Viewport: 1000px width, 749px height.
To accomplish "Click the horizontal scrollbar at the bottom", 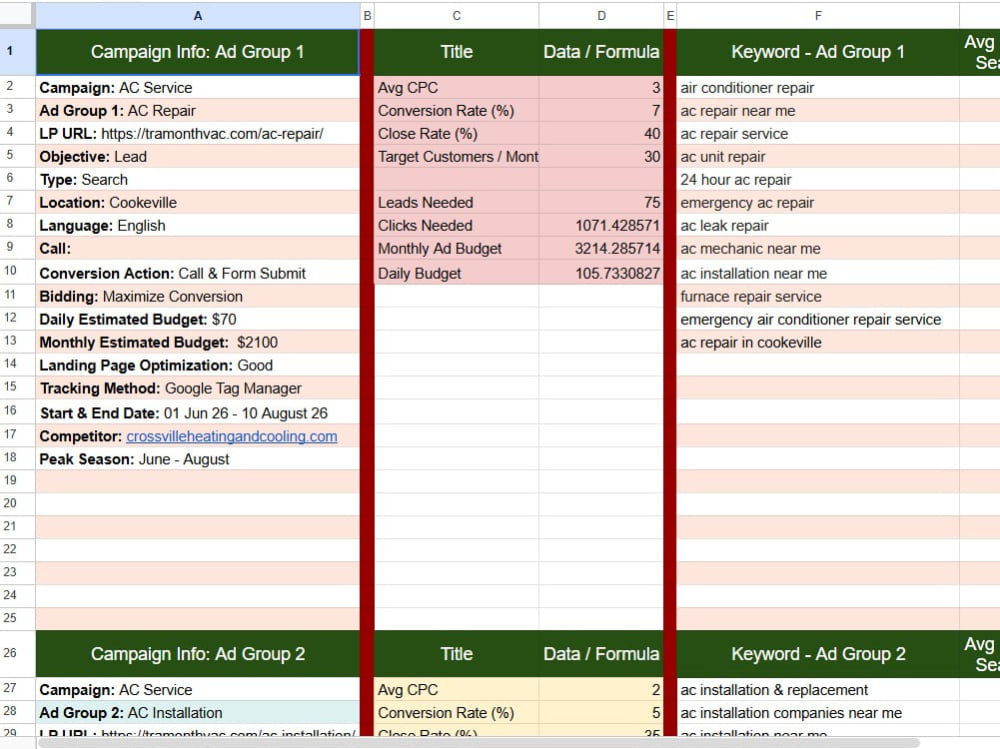I will click(478, 743).
